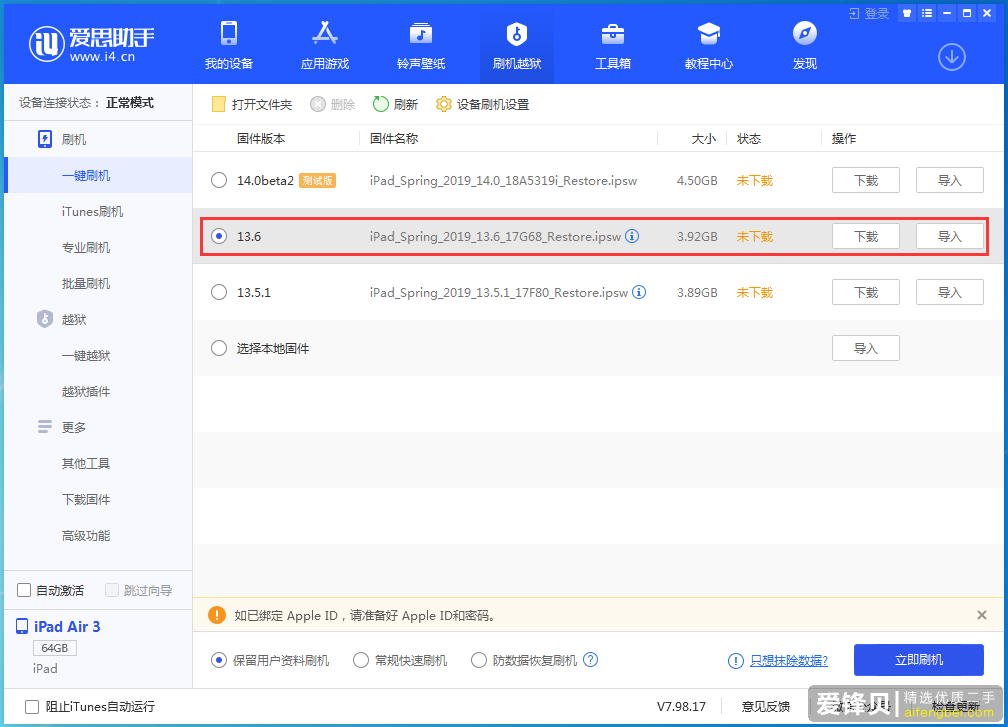Show info icon for 13.6 firmware
This screenshot has width=1008, height=727.
coord(632,236)
